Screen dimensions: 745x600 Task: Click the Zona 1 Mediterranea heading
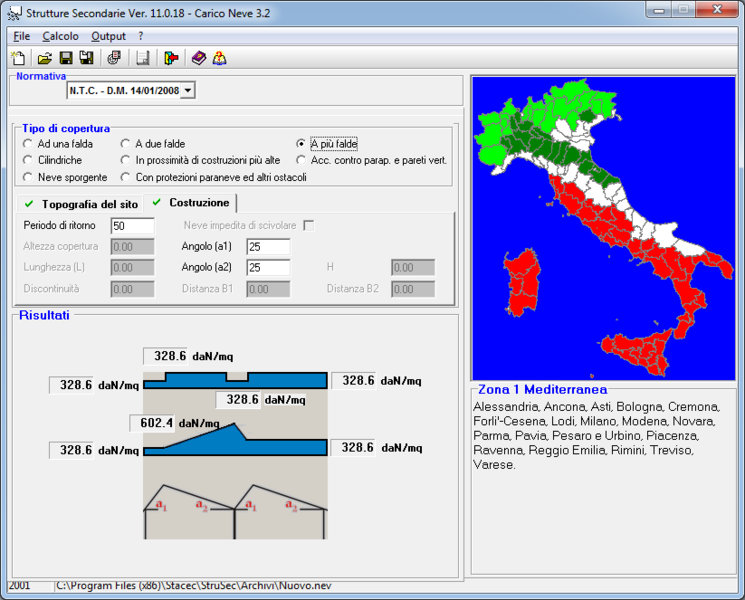(542, 390)
